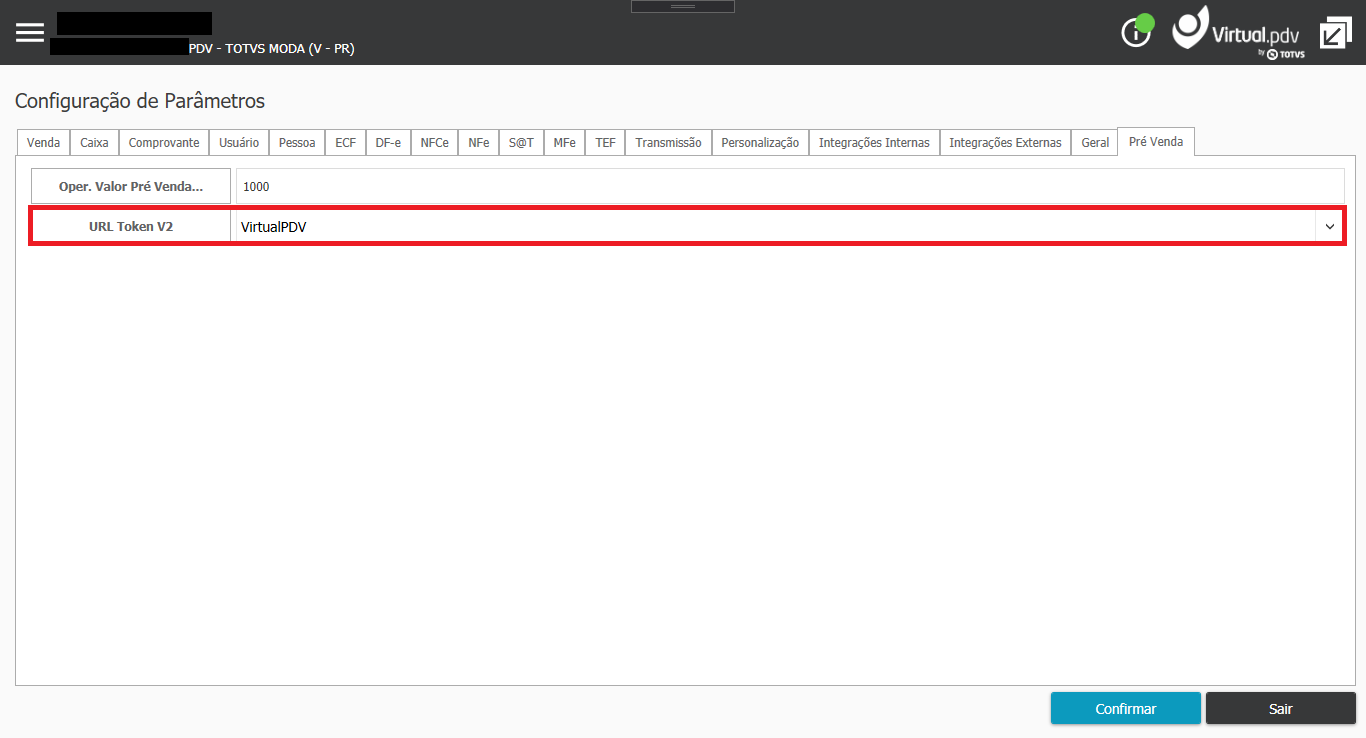The height and width of the screenshot is (738, 1366).
Task: Click the top center drag handle
Action: click(x=683, y=6)
